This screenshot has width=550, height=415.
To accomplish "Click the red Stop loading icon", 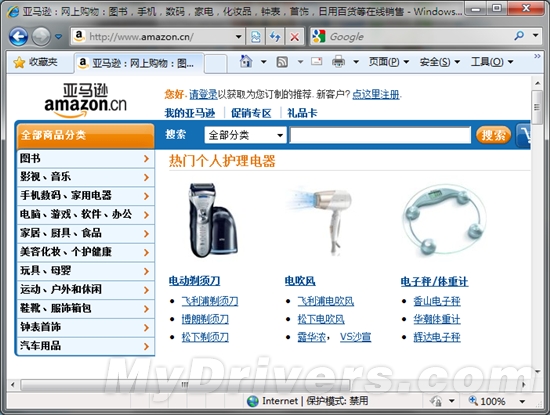I will [x=295, y=36].
